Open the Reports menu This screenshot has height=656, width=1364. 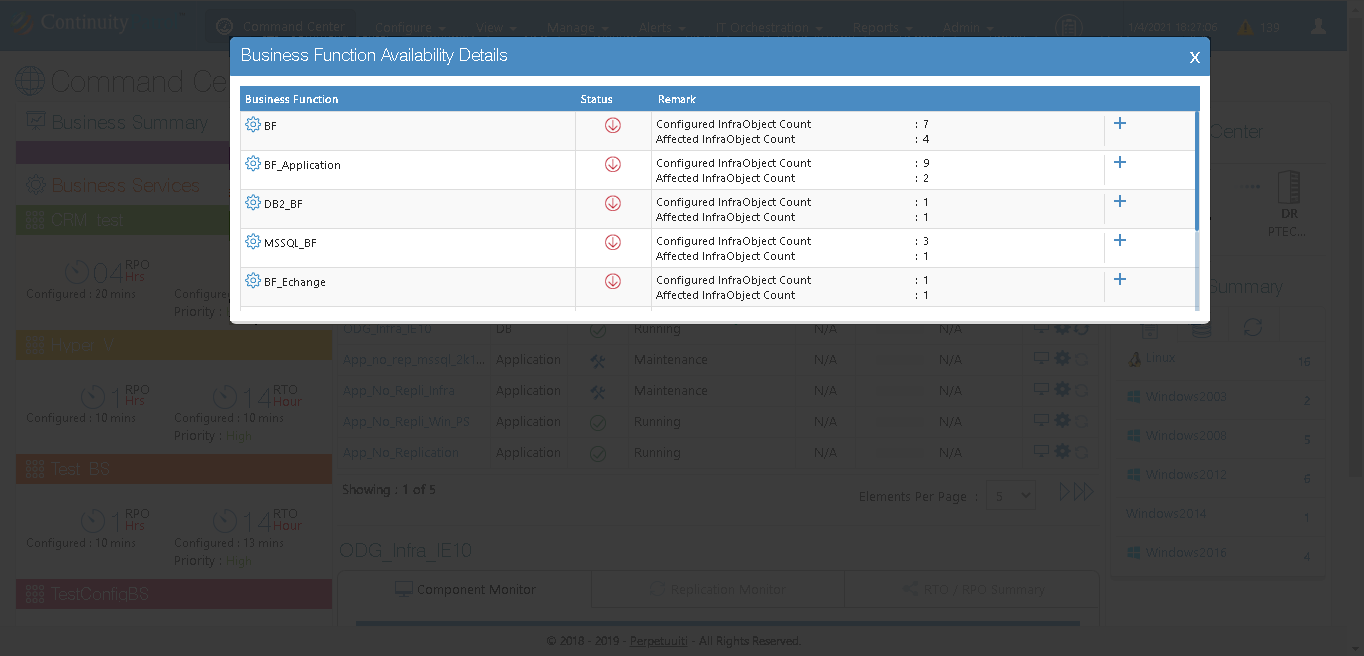pyautogui.click(x=881, y=28)
